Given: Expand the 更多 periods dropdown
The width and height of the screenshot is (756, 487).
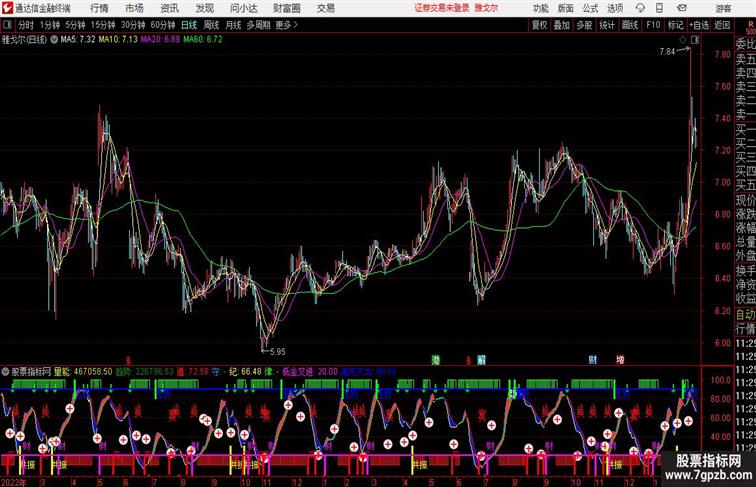Looking at the screenshot, I should pos(286,25).
